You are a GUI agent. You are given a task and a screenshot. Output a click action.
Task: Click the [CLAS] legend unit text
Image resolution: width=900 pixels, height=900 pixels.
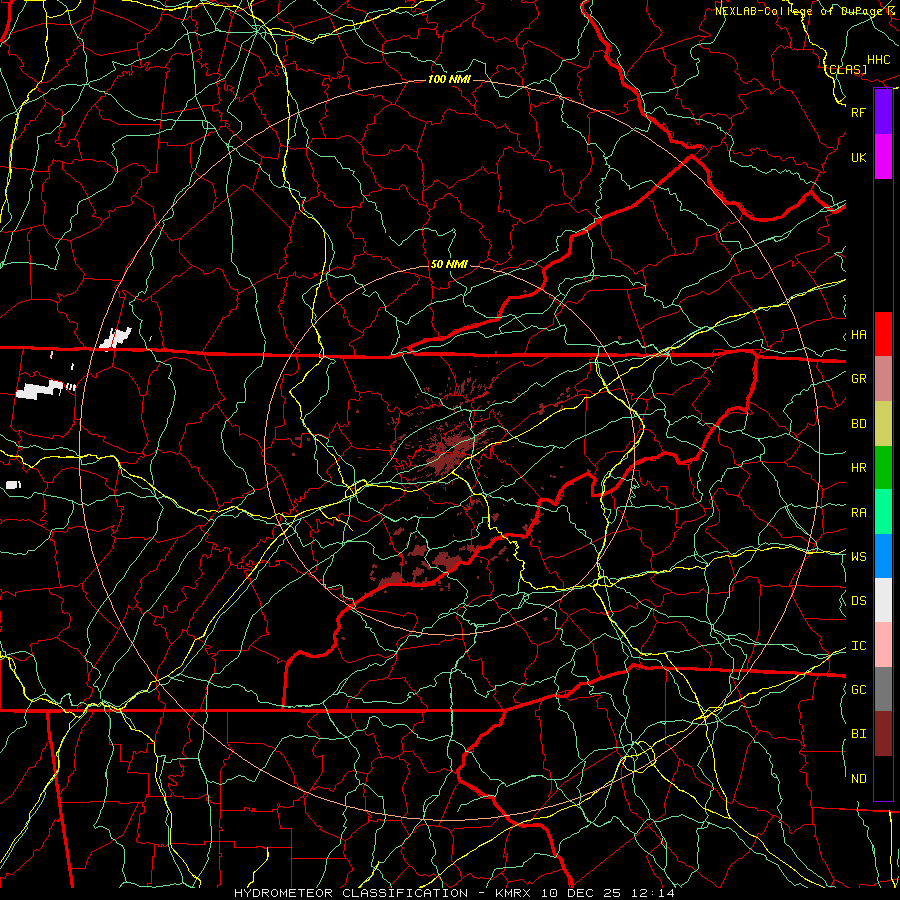click(x=846, y=69)
